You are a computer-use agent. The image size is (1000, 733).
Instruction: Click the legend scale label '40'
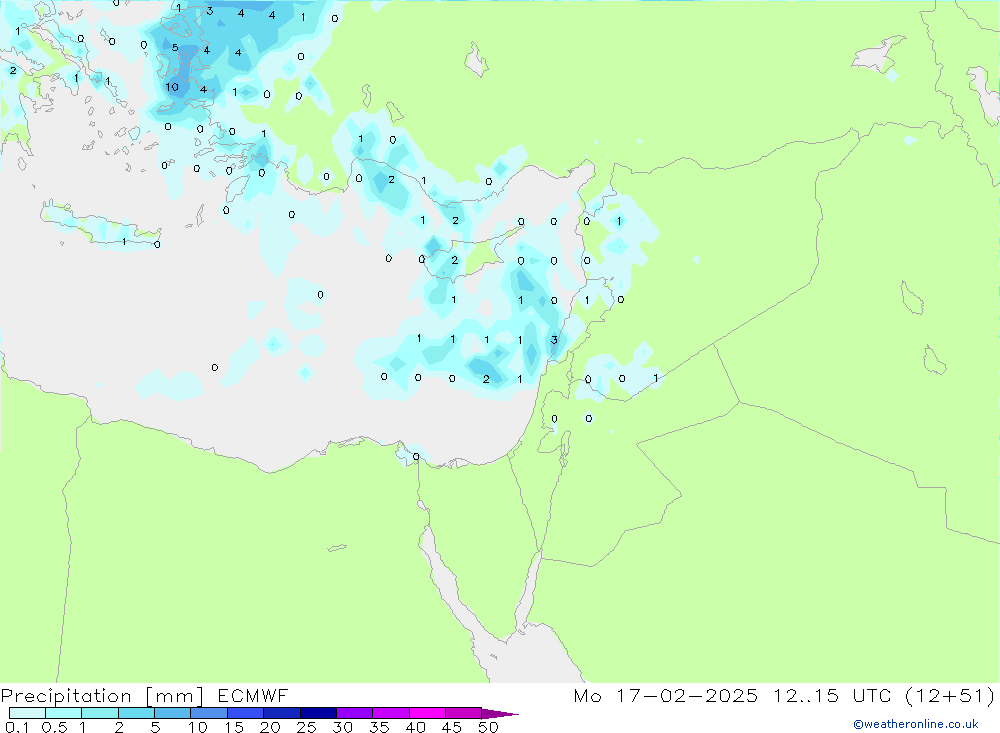415,727
